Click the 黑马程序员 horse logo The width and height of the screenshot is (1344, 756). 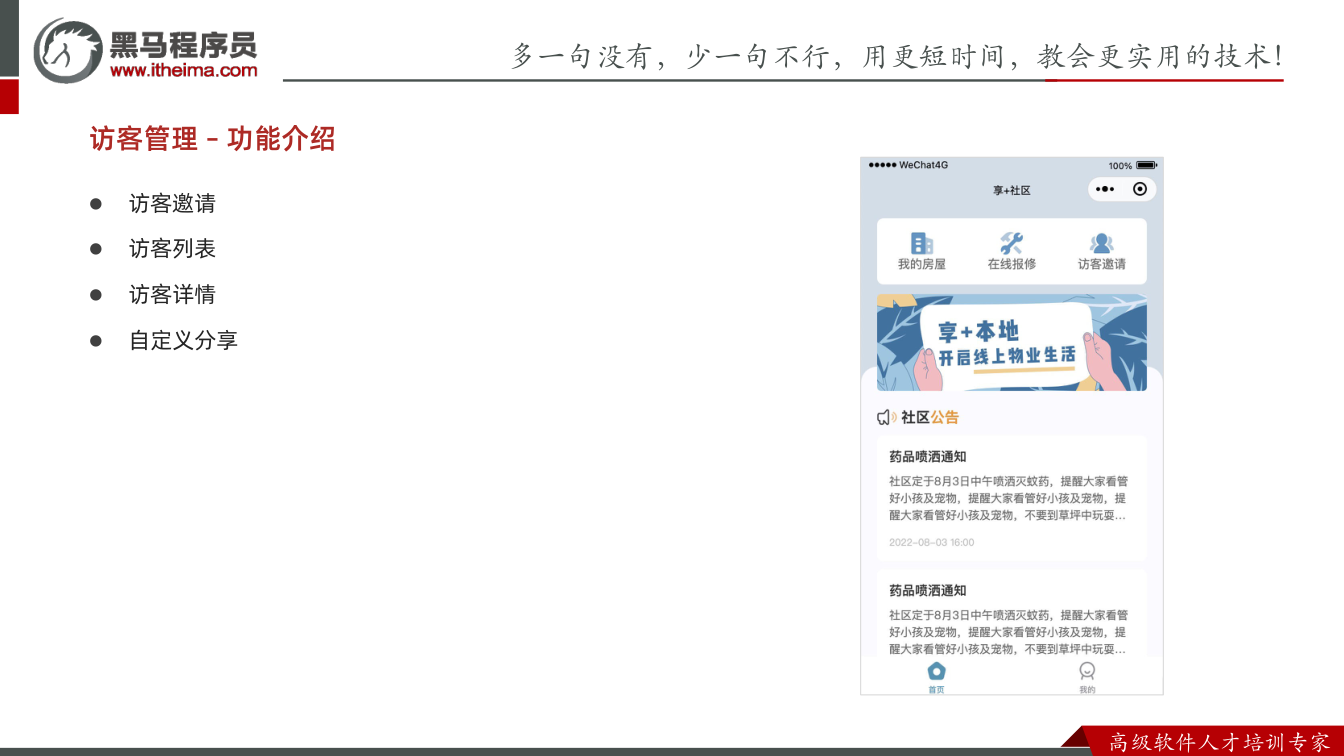coord(68,50)
